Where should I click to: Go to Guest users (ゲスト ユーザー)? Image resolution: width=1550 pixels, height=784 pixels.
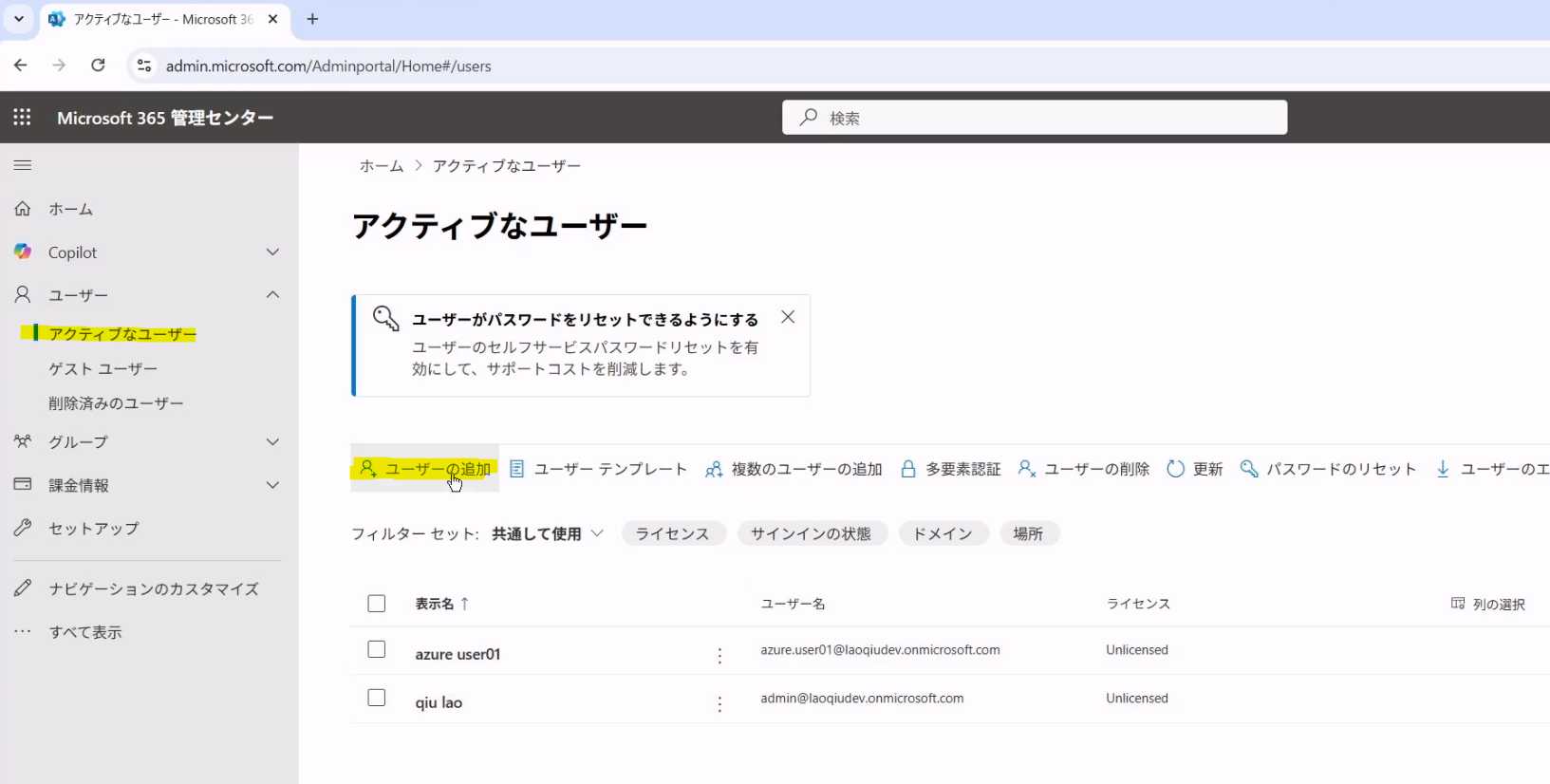point(103,369)
